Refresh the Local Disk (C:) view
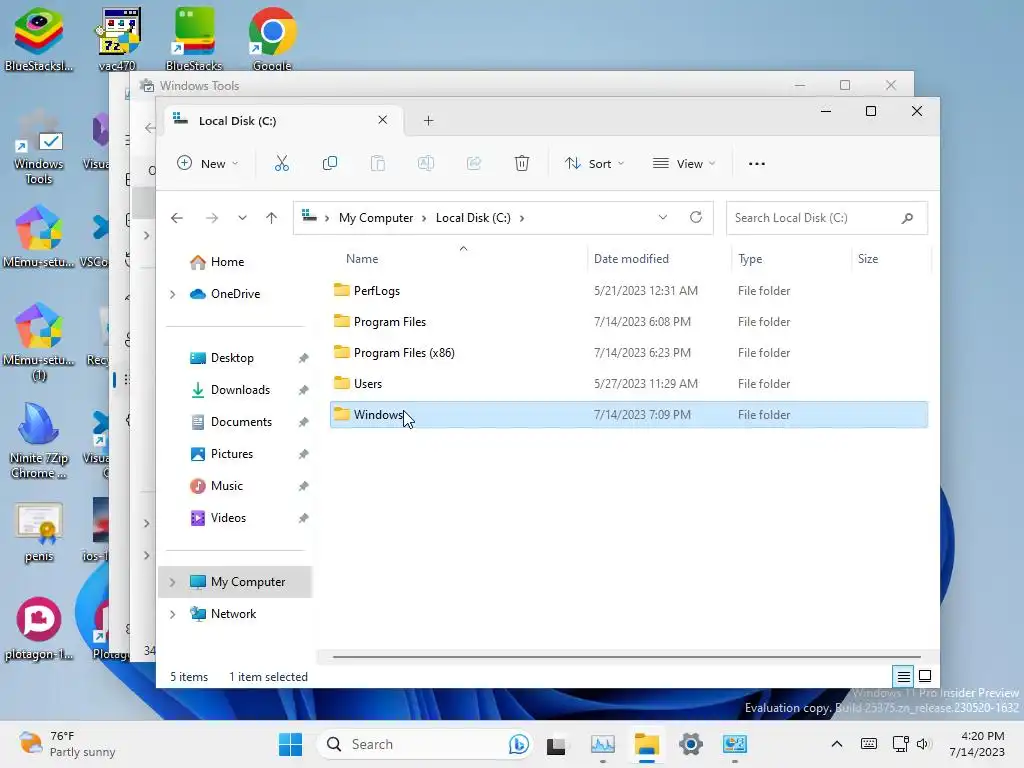 click(x=696, y=217)
